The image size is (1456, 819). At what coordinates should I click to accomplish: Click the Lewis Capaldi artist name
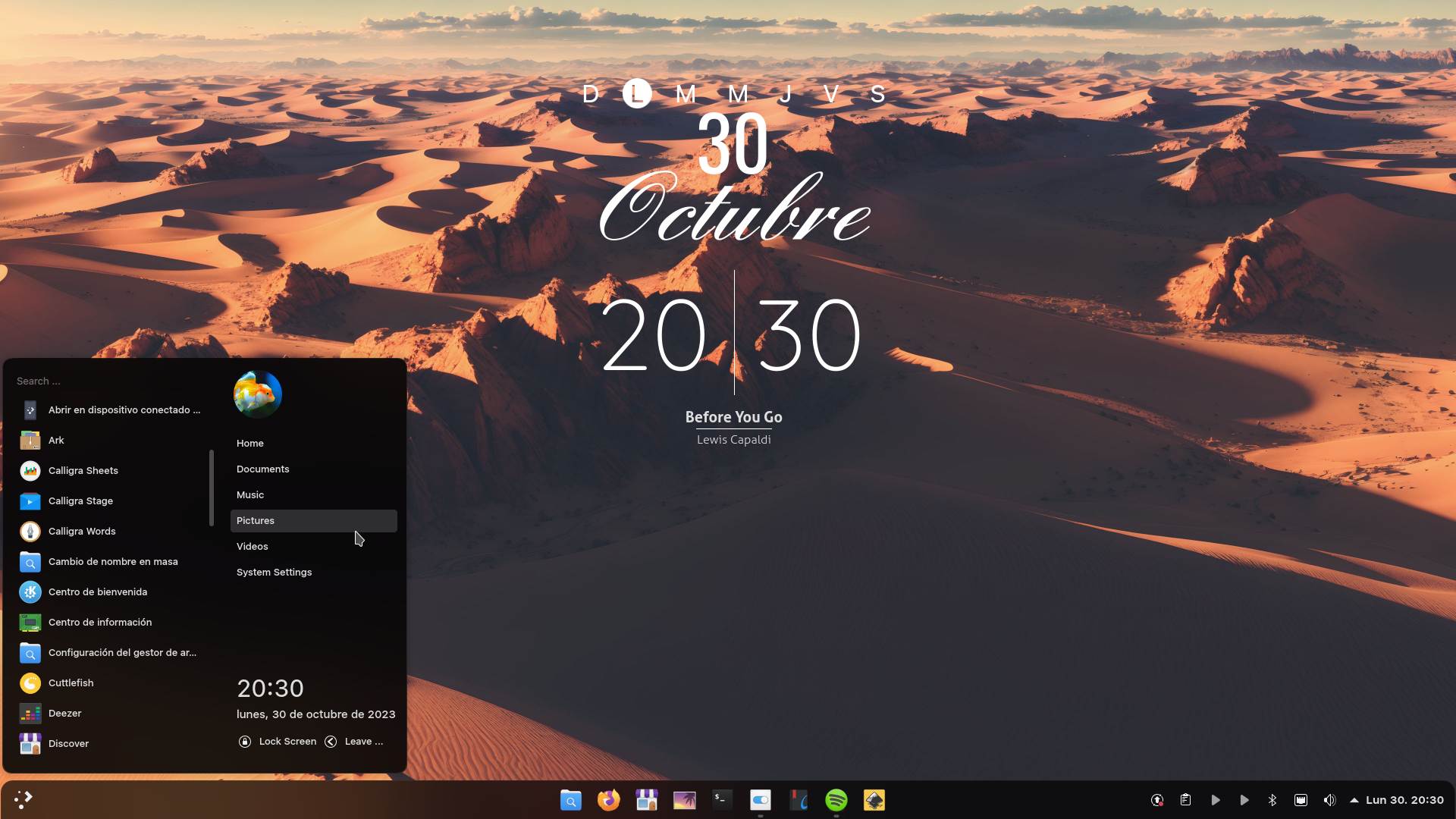point(733,440)
